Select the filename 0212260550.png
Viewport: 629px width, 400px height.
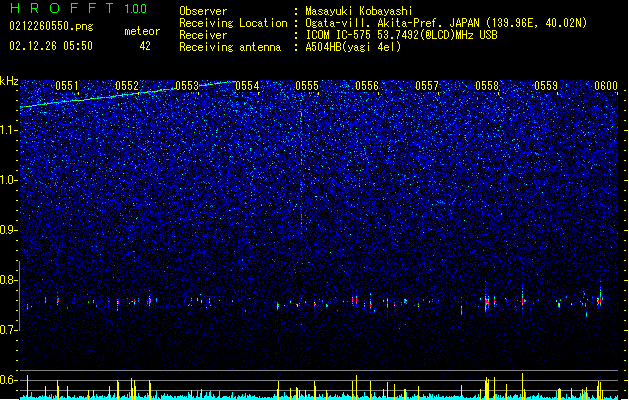point(51,26)
